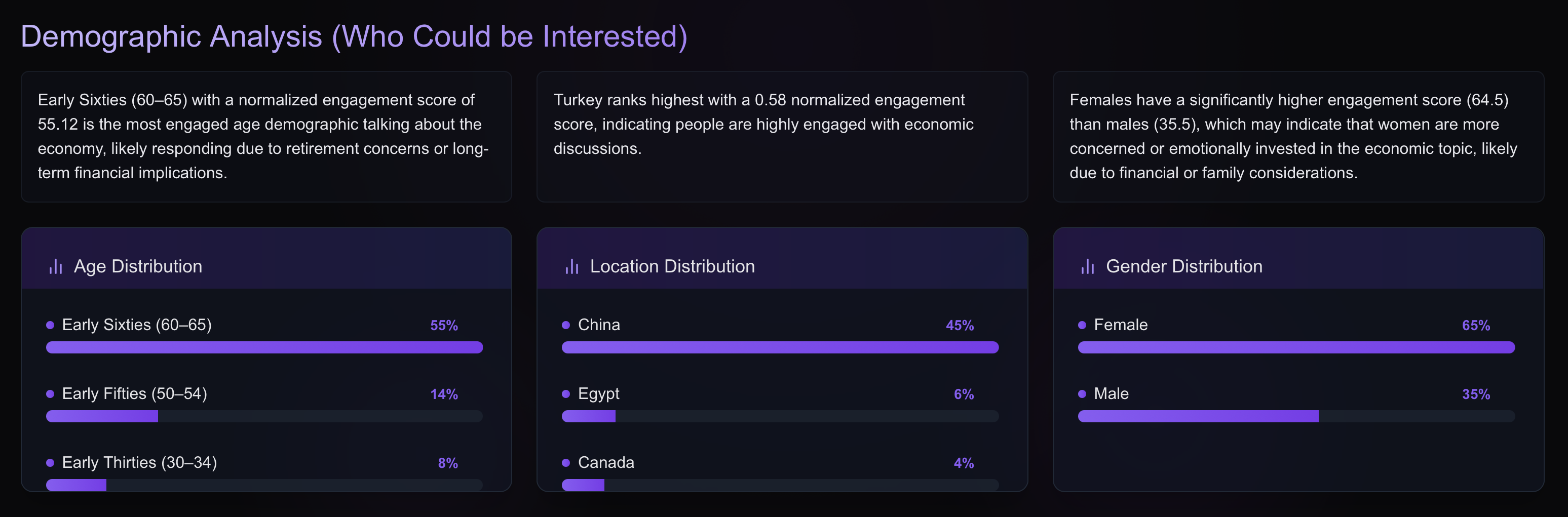The height and width of the screenshot is (517, 1568).
Task: Click the Female 65% progress bar
Action: (x=1296, y=348)
